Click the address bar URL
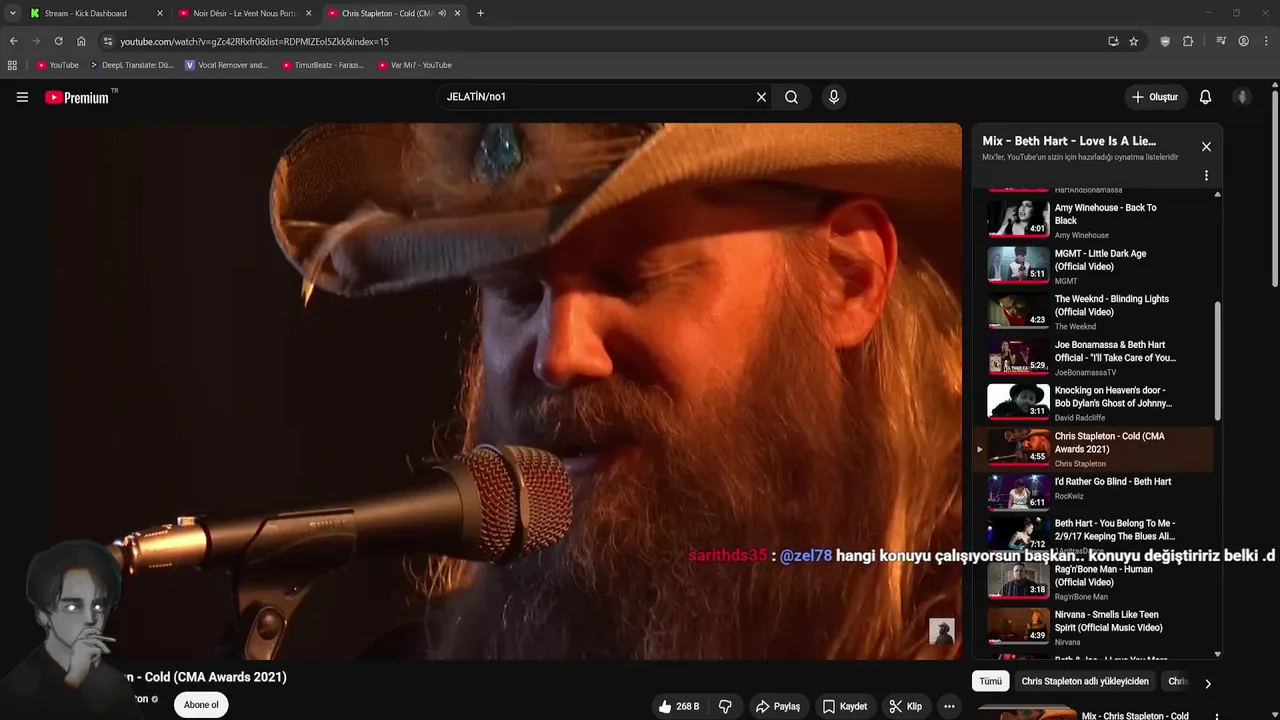Viewport: 1280px width, 720px height. [254, 41]
